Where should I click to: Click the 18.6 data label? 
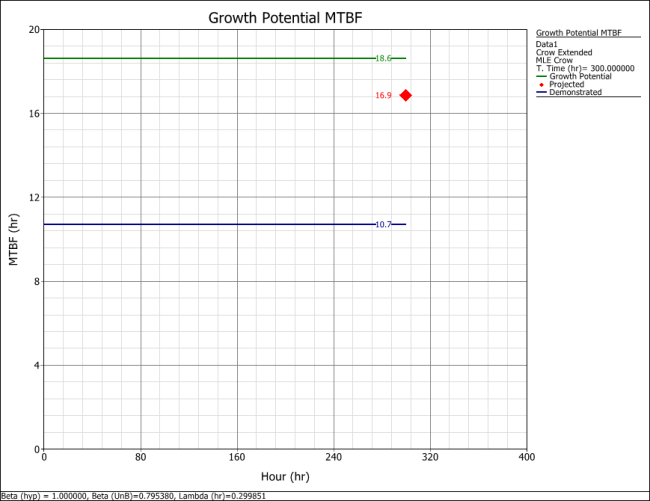(383, 59)
